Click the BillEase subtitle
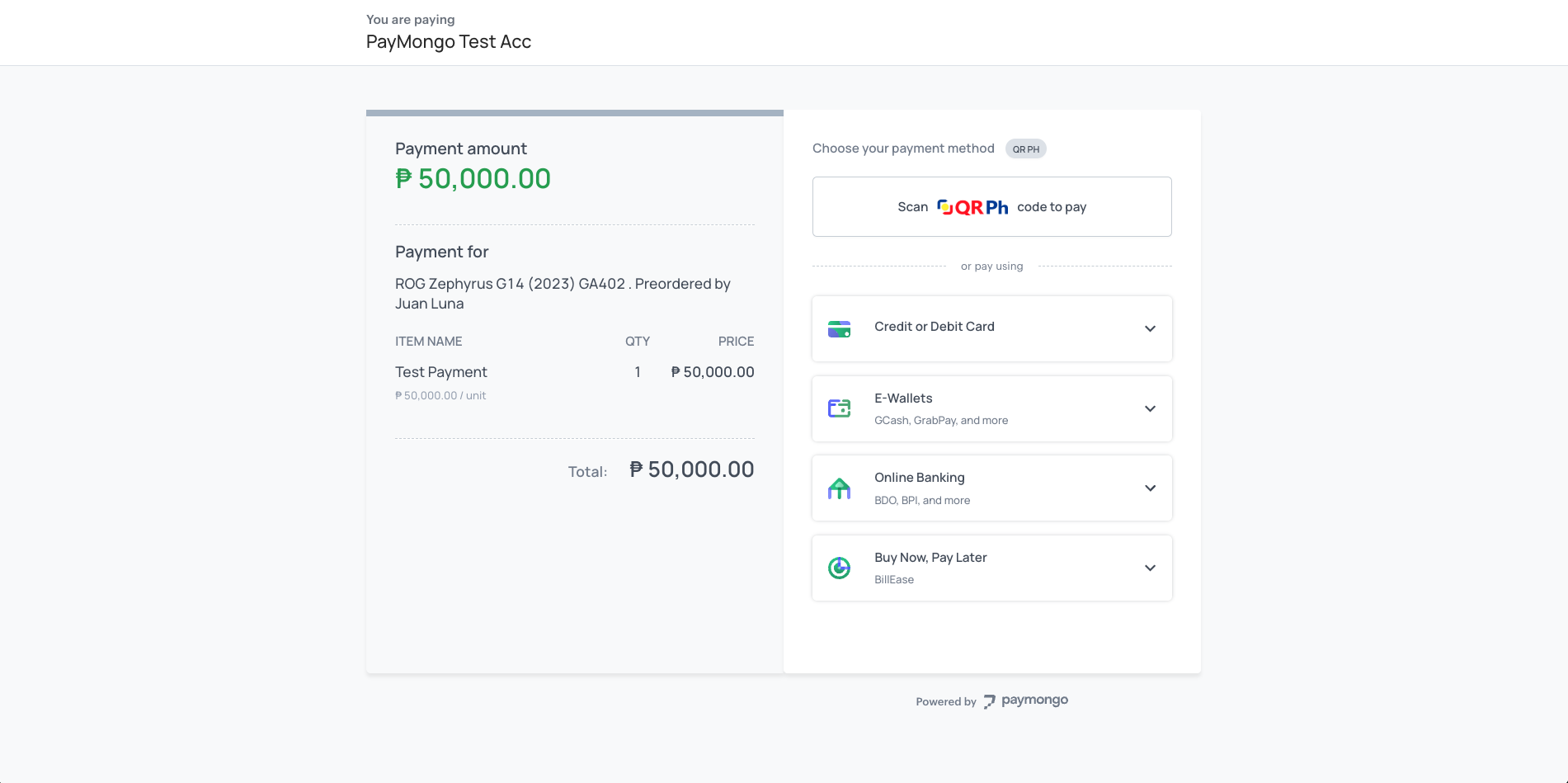Image resolution: width=1568 pixels, height=783 pixels. click(x=894, y=580)
